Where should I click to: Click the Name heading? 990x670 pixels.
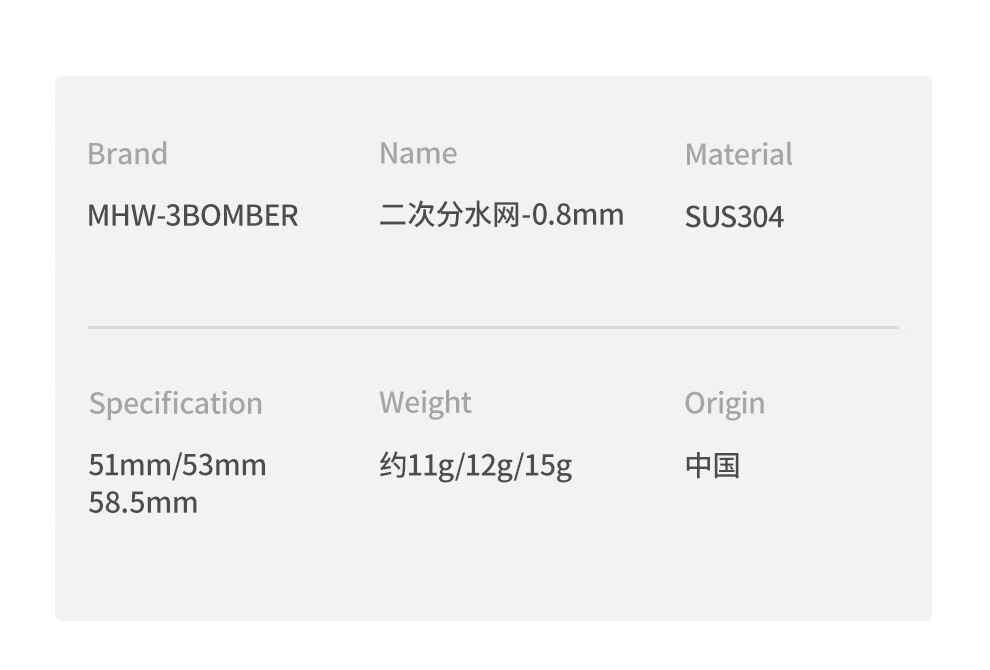(x=418, y=153)
